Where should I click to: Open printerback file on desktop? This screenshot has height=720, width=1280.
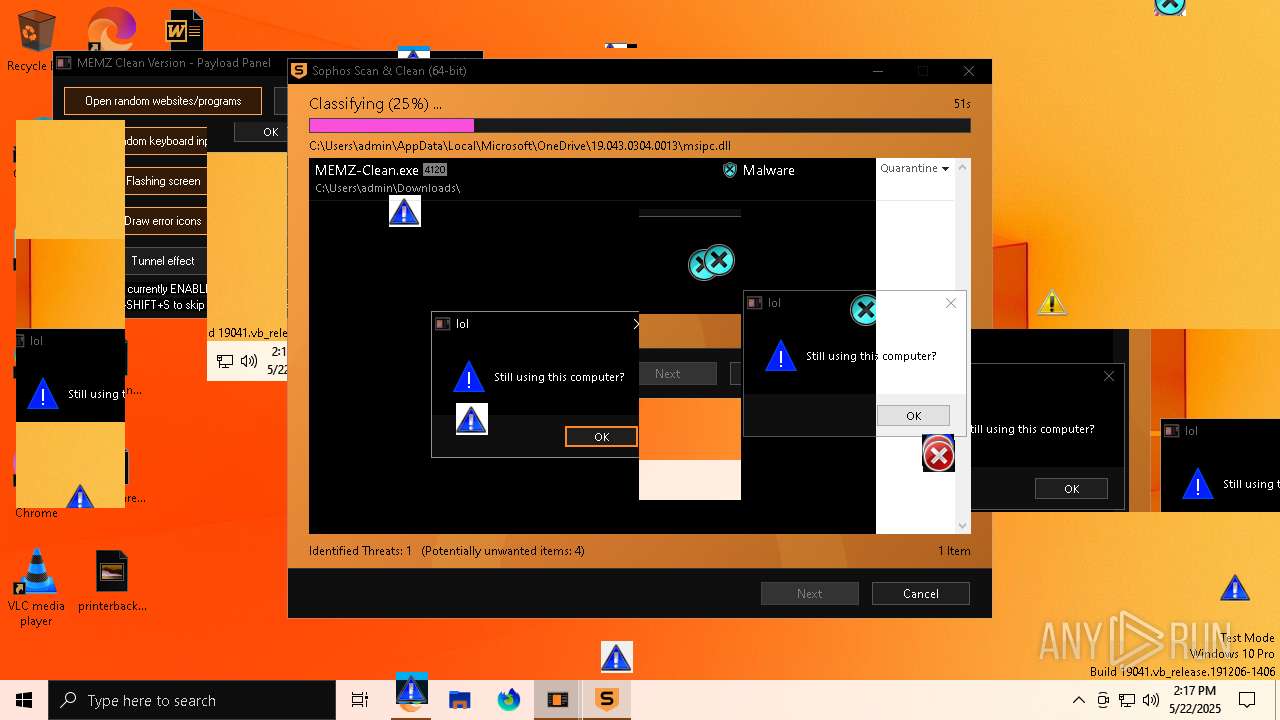tap(112, 581)
